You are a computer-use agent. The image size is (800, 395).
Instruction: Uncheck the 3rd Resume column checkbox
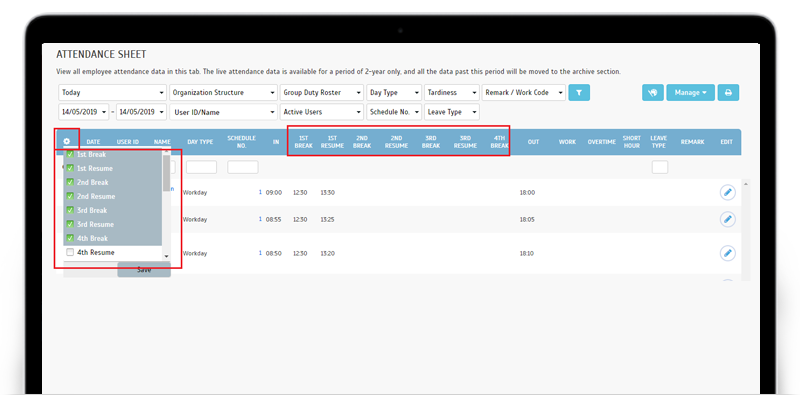click(x=70, y=224)
